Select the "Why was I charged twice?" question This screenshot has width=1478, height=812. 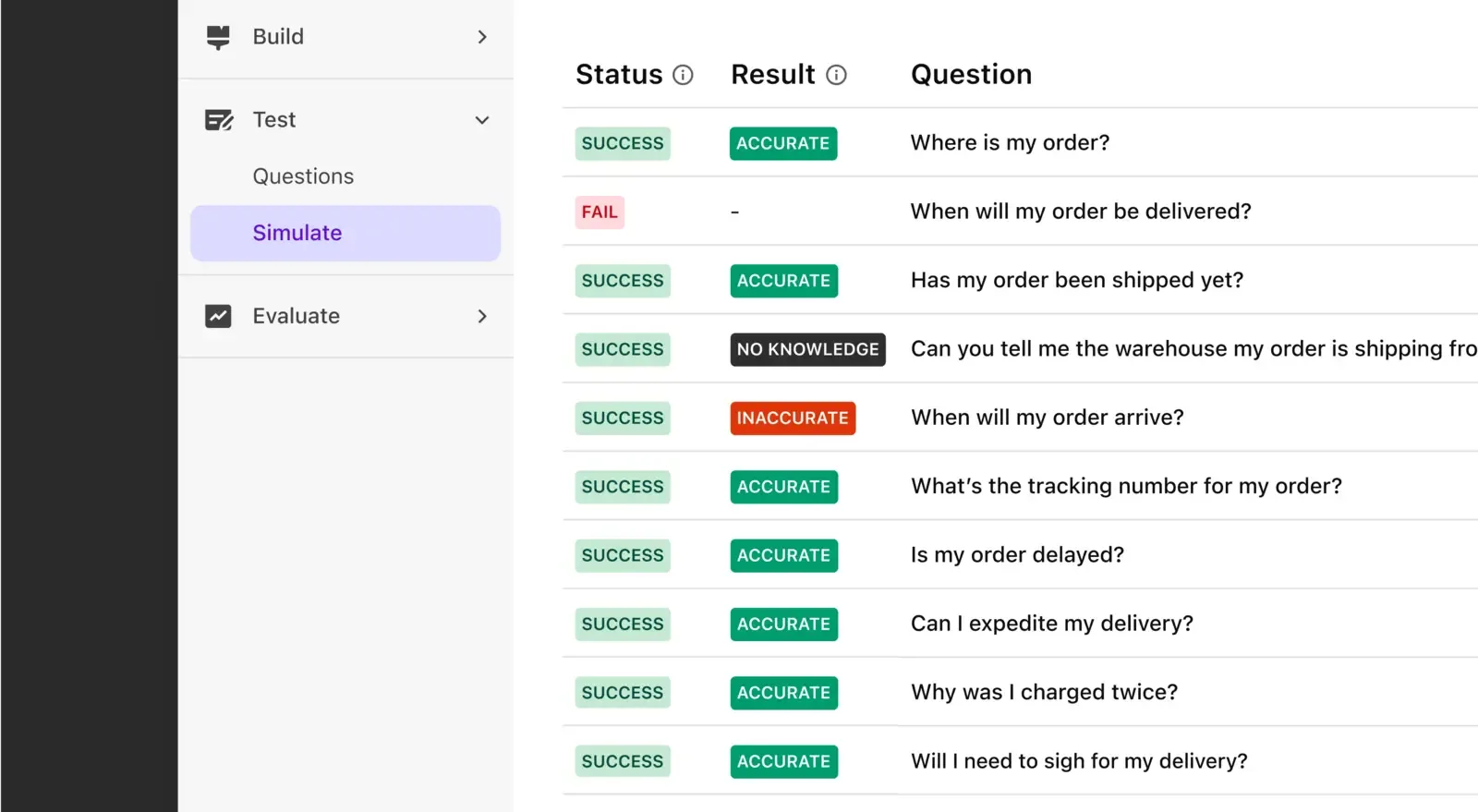[1044, 692]
